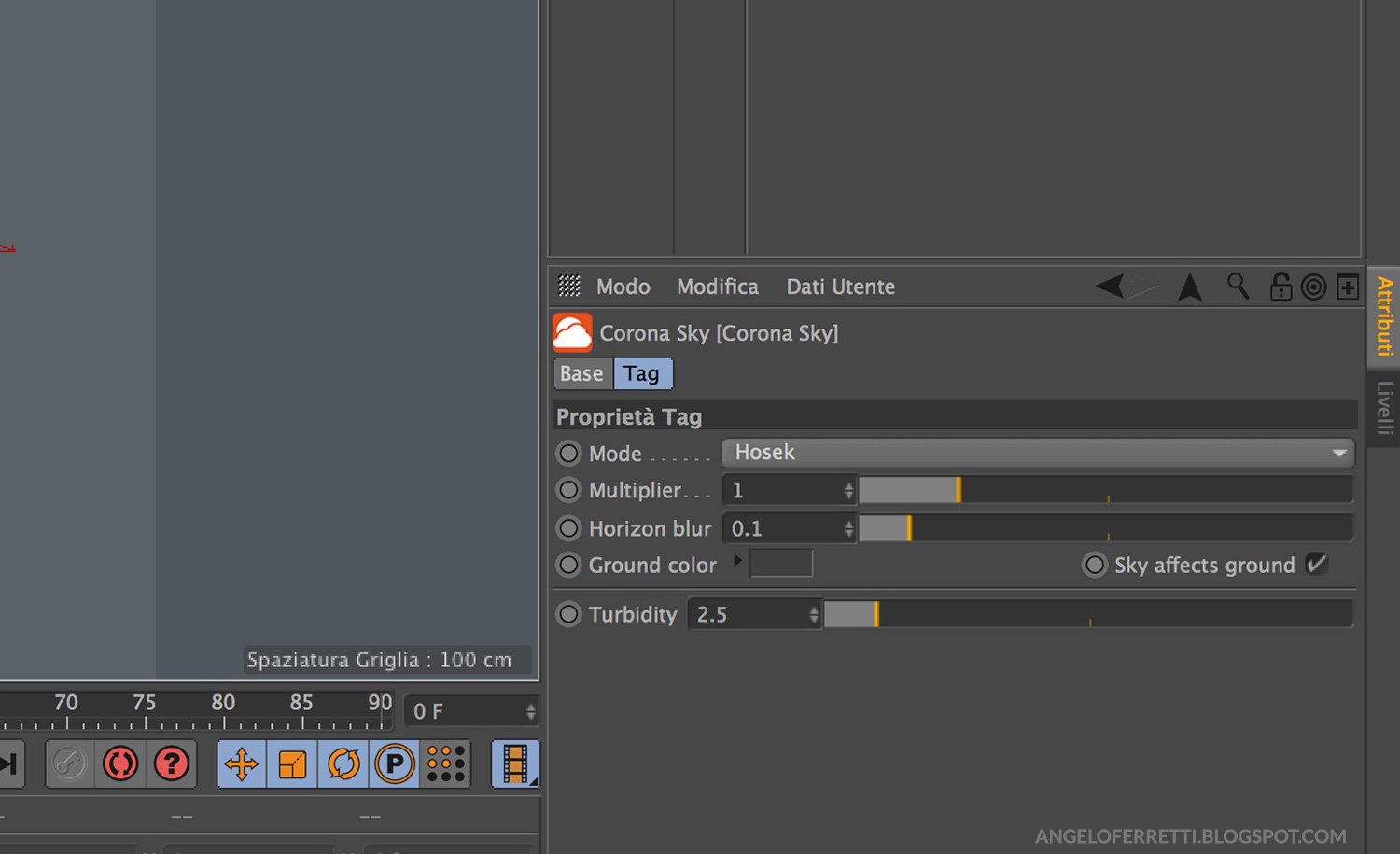Toggle autokeying red circle icon
This screenshot has height=854, width=1400.
(120, 763)
